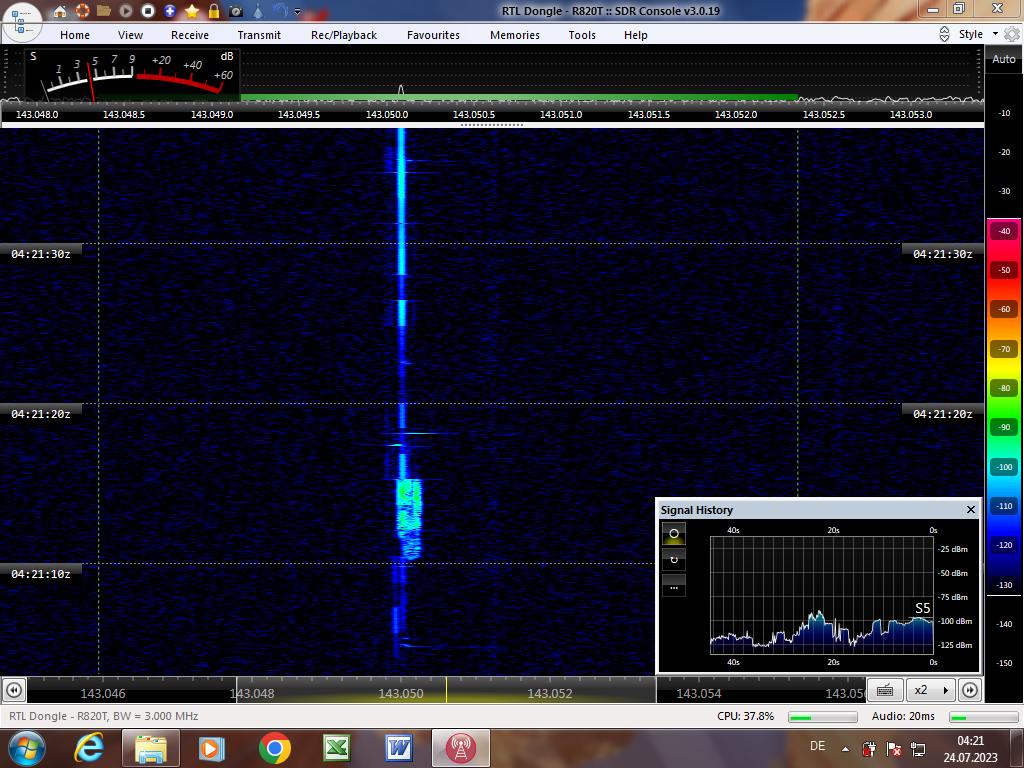Launch Internet Explorer from taskbar

(89, 748)
